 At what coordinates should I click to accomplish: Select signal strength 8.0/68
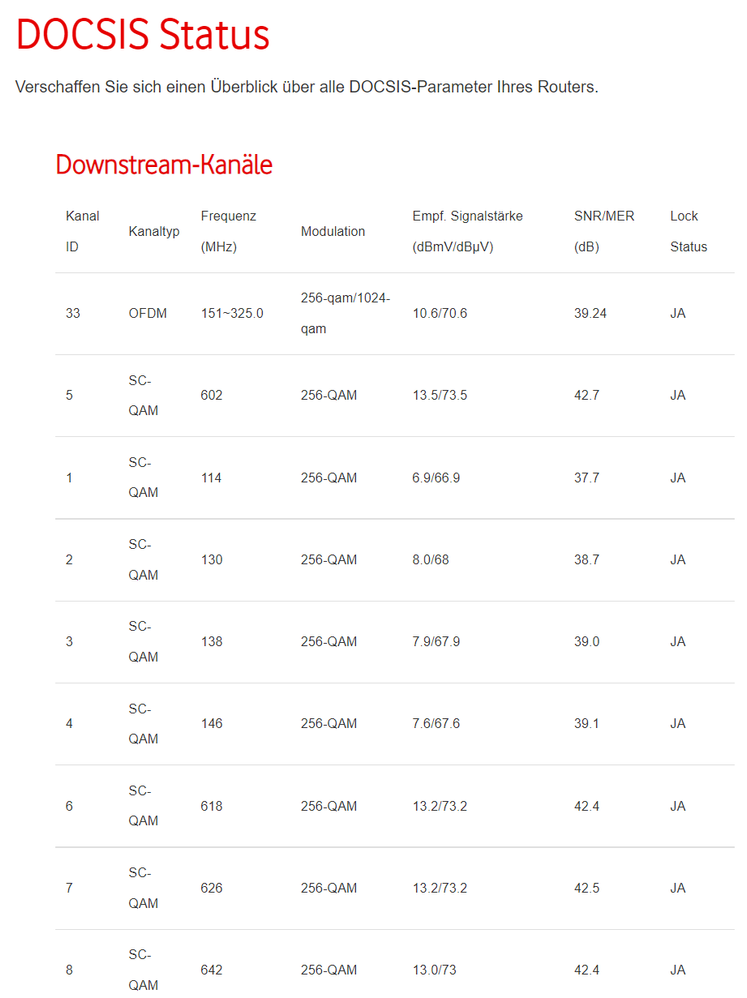[430, 559]
